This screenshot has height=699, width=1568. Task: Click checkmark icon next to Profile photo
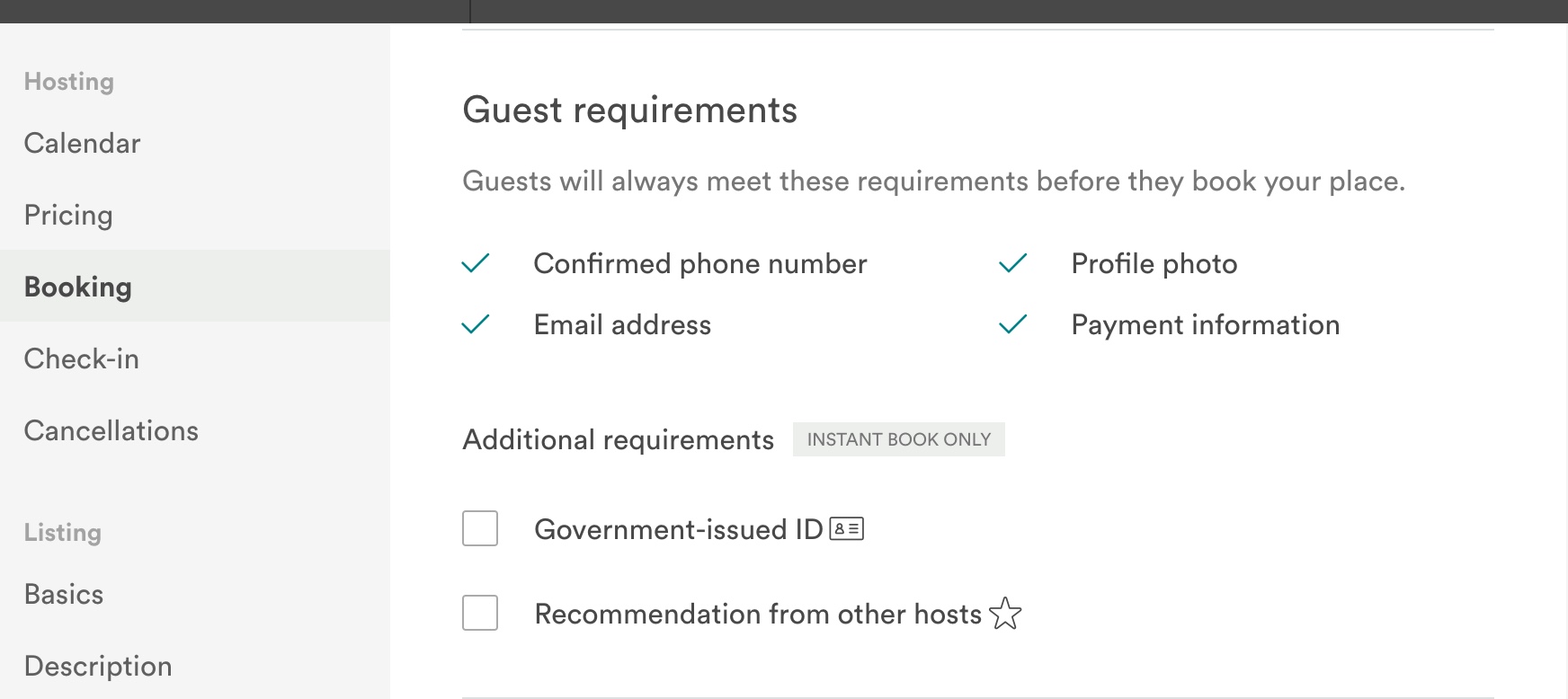click(x=1012, y=263)
